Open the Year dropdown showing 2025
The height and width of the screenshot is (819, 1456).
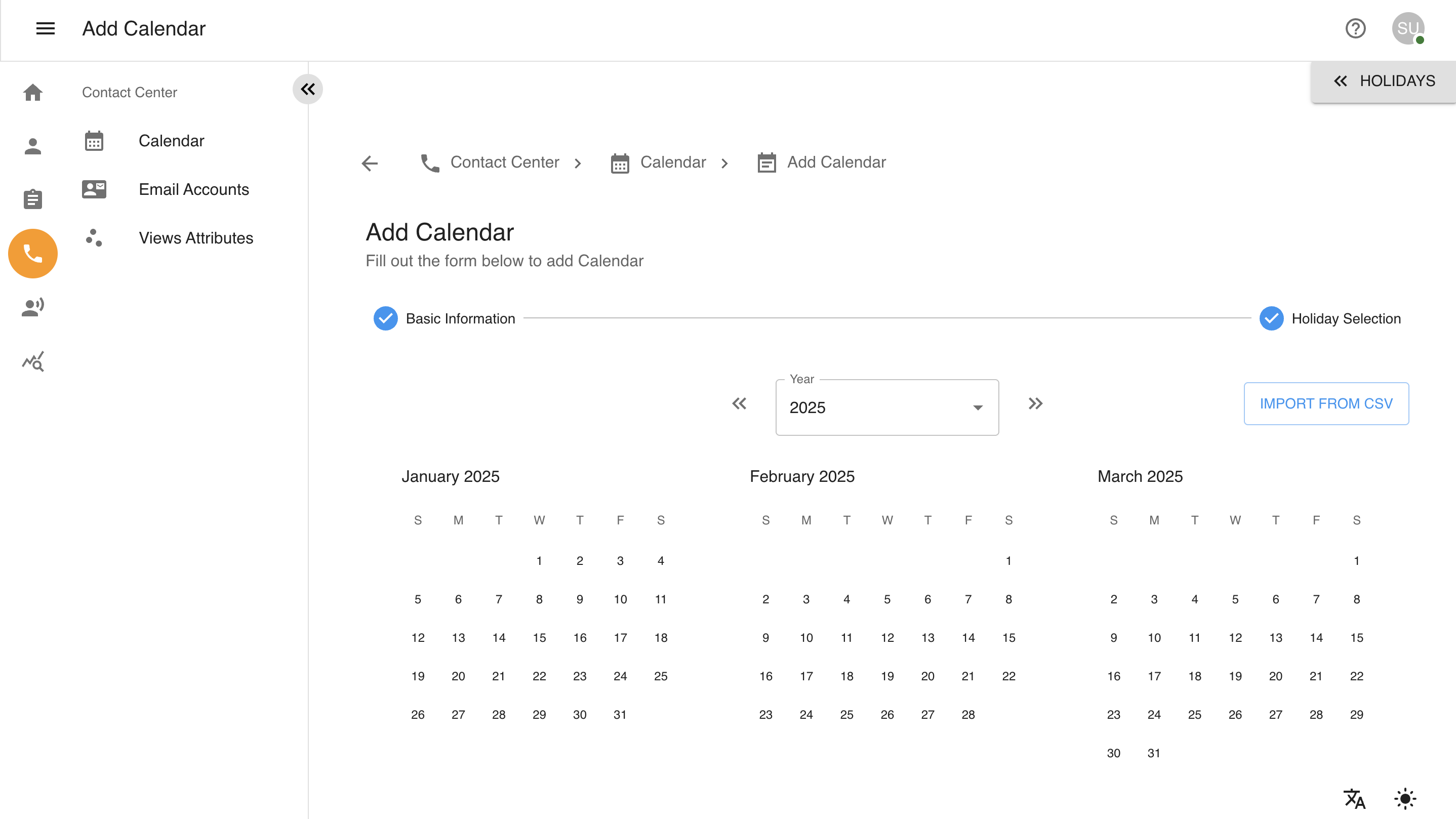pyautogui.click(x=886, y=407)
